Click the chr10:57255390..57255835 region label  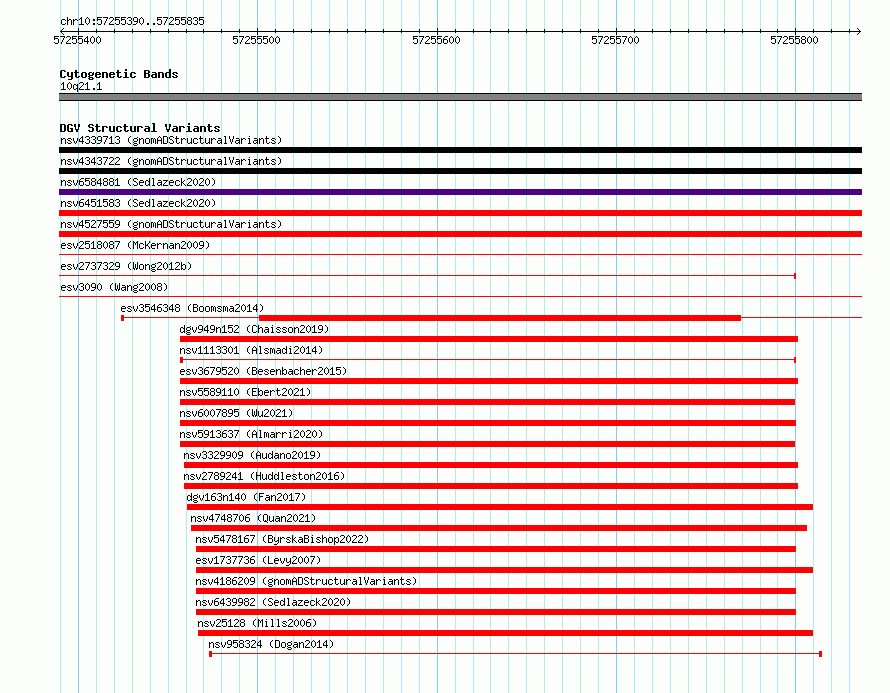tap(132, 21)
